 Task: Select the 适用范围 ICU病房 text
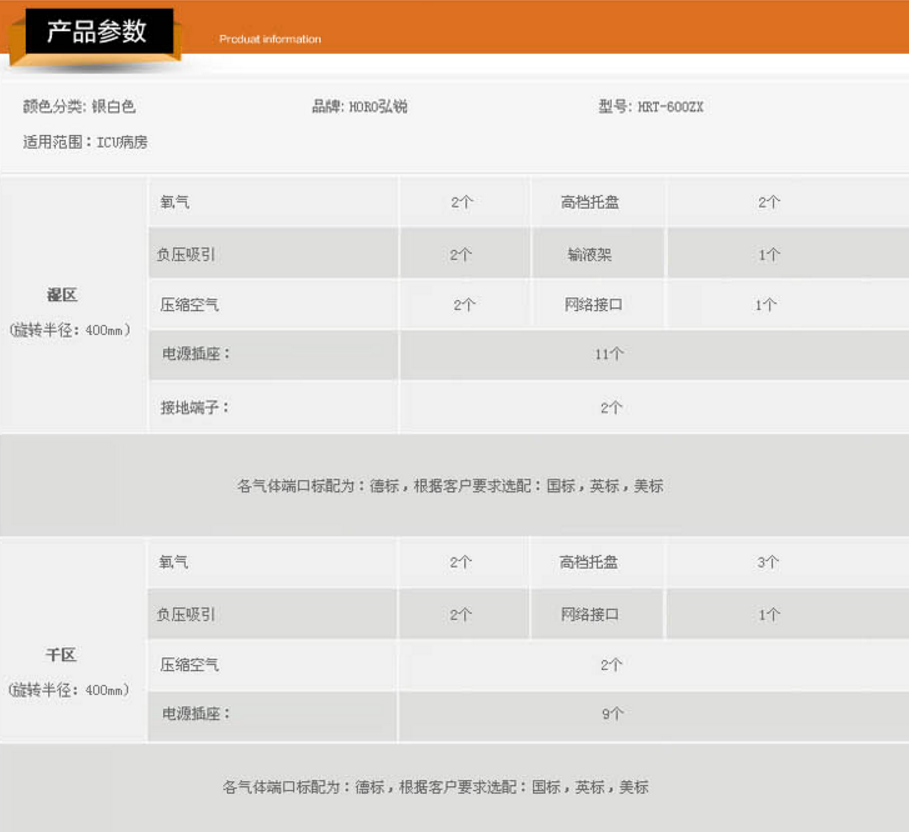pyautogui.click(x=85, y=142)
